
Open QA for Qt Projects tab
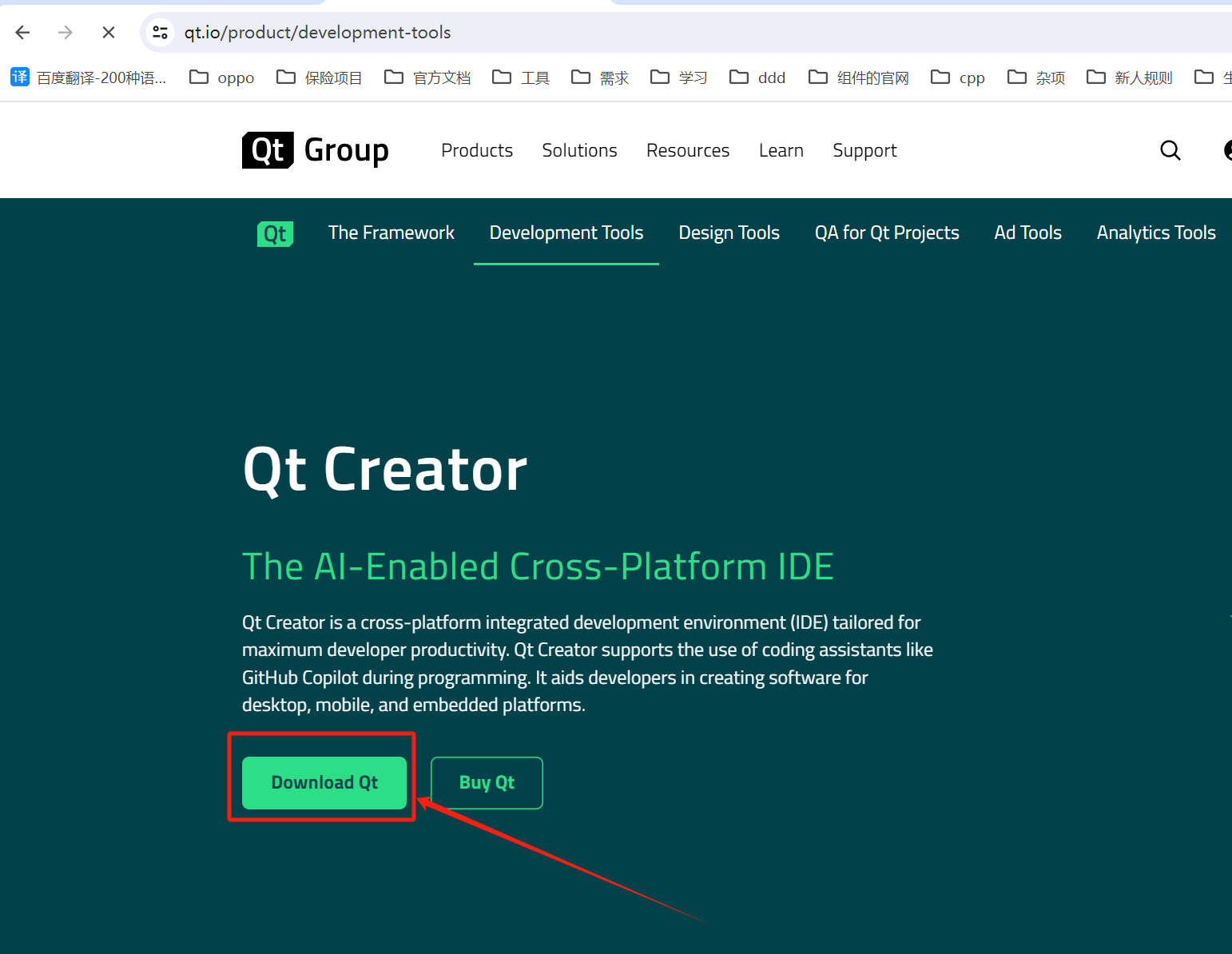[887, 233]
